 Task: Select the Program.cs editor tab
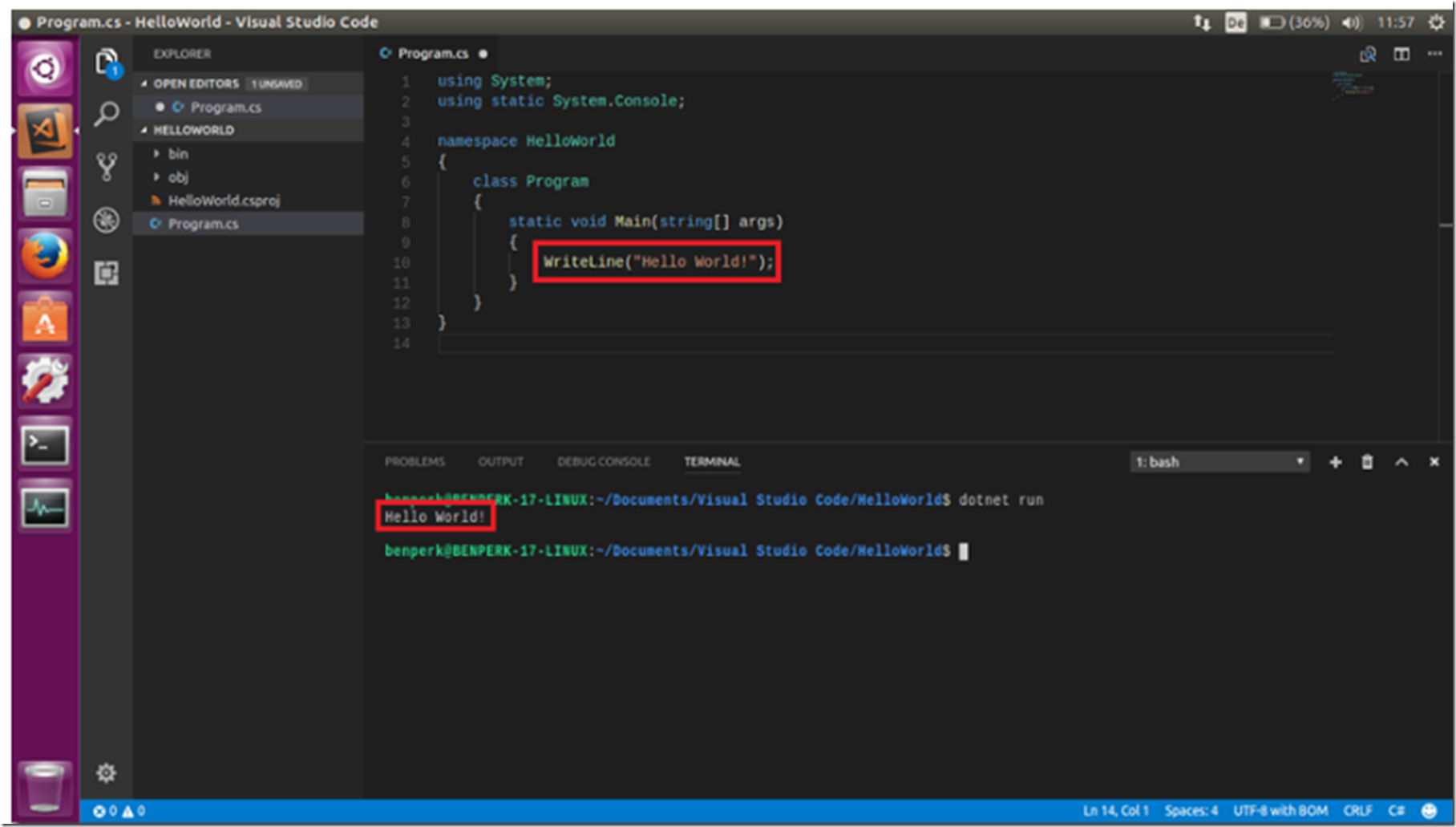433,54
